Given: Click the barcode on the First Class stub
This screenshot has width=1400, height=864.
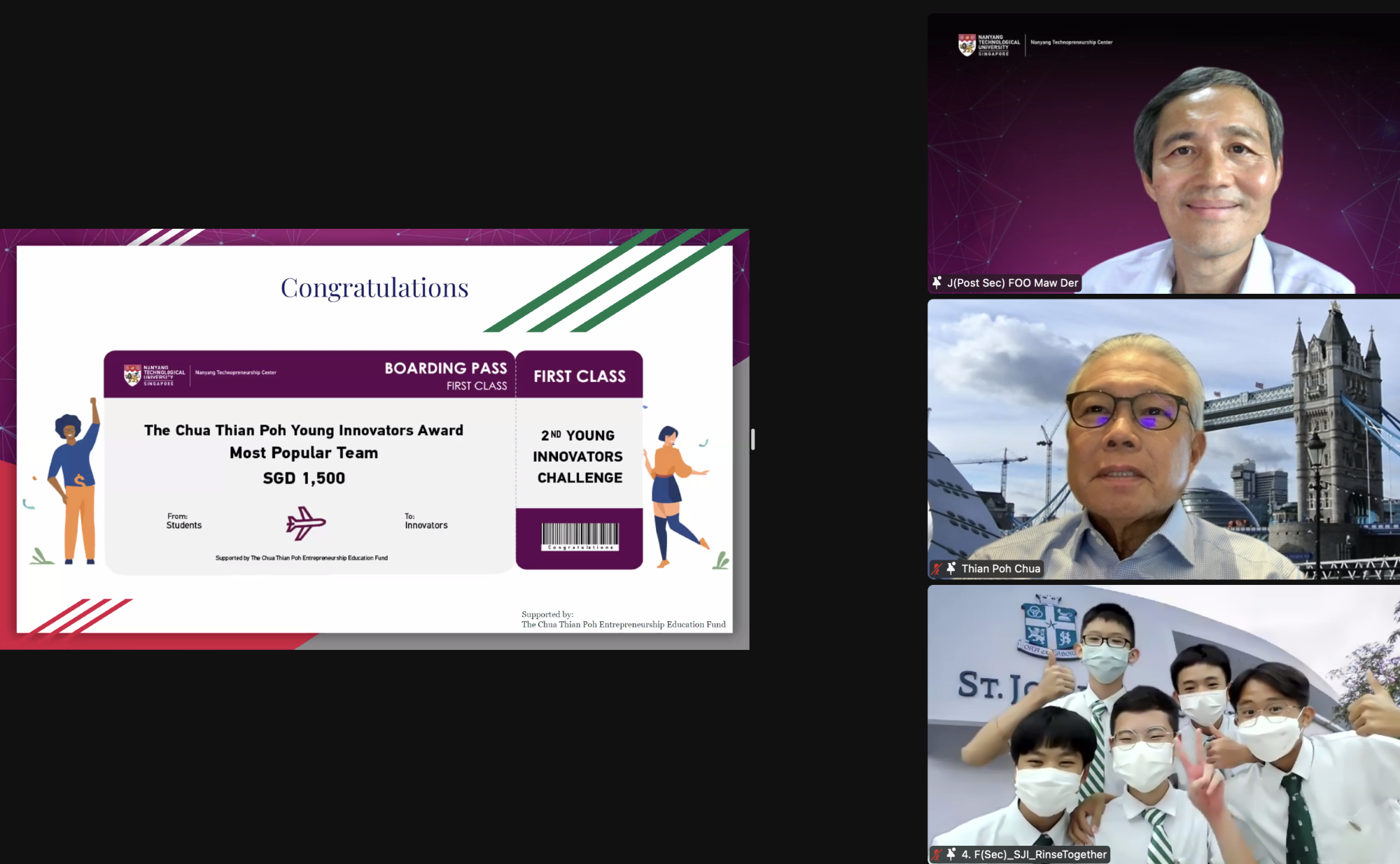Looking at the screenshot, I should 580,537.
